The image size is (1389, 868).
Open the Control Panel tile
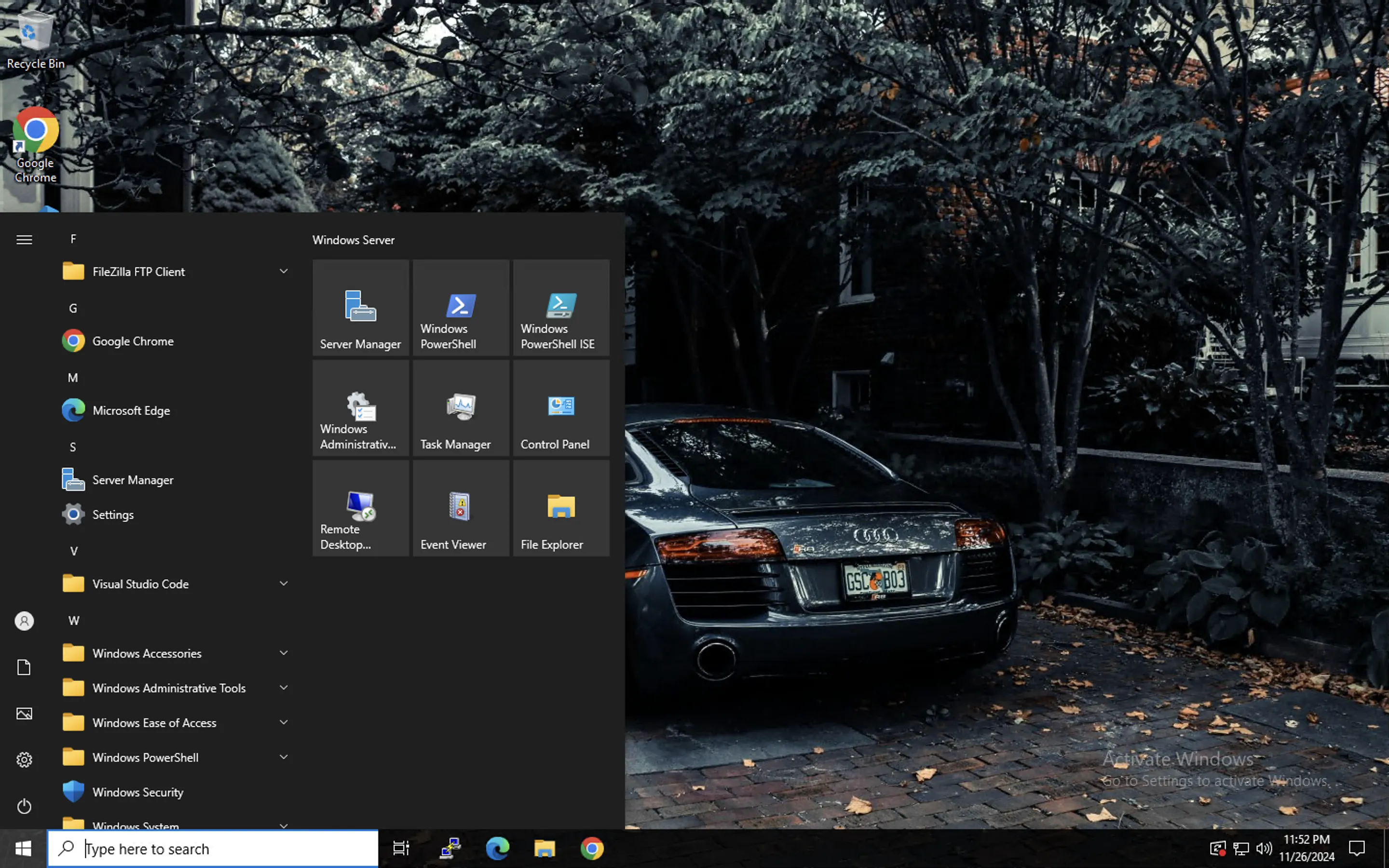click(561, 408)
